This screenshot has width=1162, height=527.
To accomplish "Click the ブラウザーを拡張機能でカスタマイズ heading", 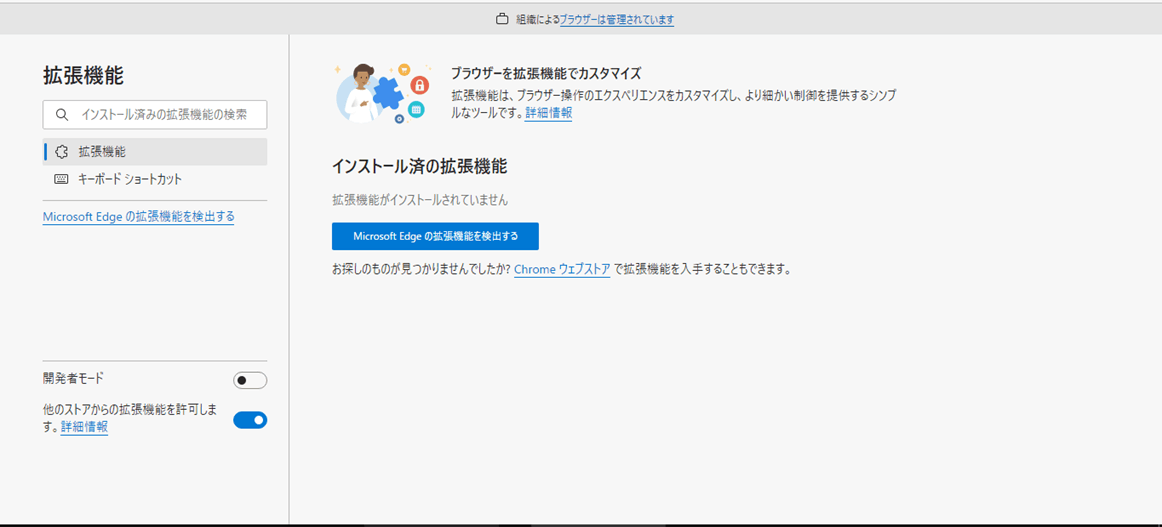I will [x=545, y=73].
